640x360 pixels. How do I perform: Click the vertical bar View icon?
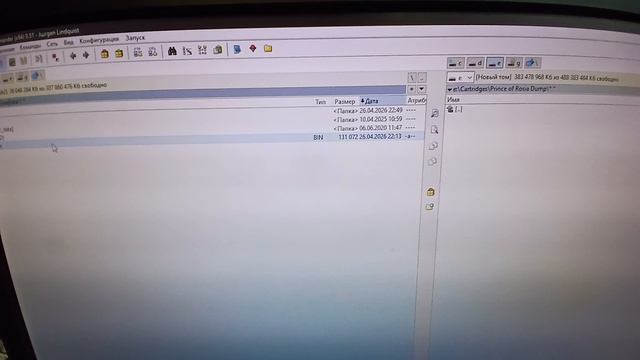tap(435, 113)
